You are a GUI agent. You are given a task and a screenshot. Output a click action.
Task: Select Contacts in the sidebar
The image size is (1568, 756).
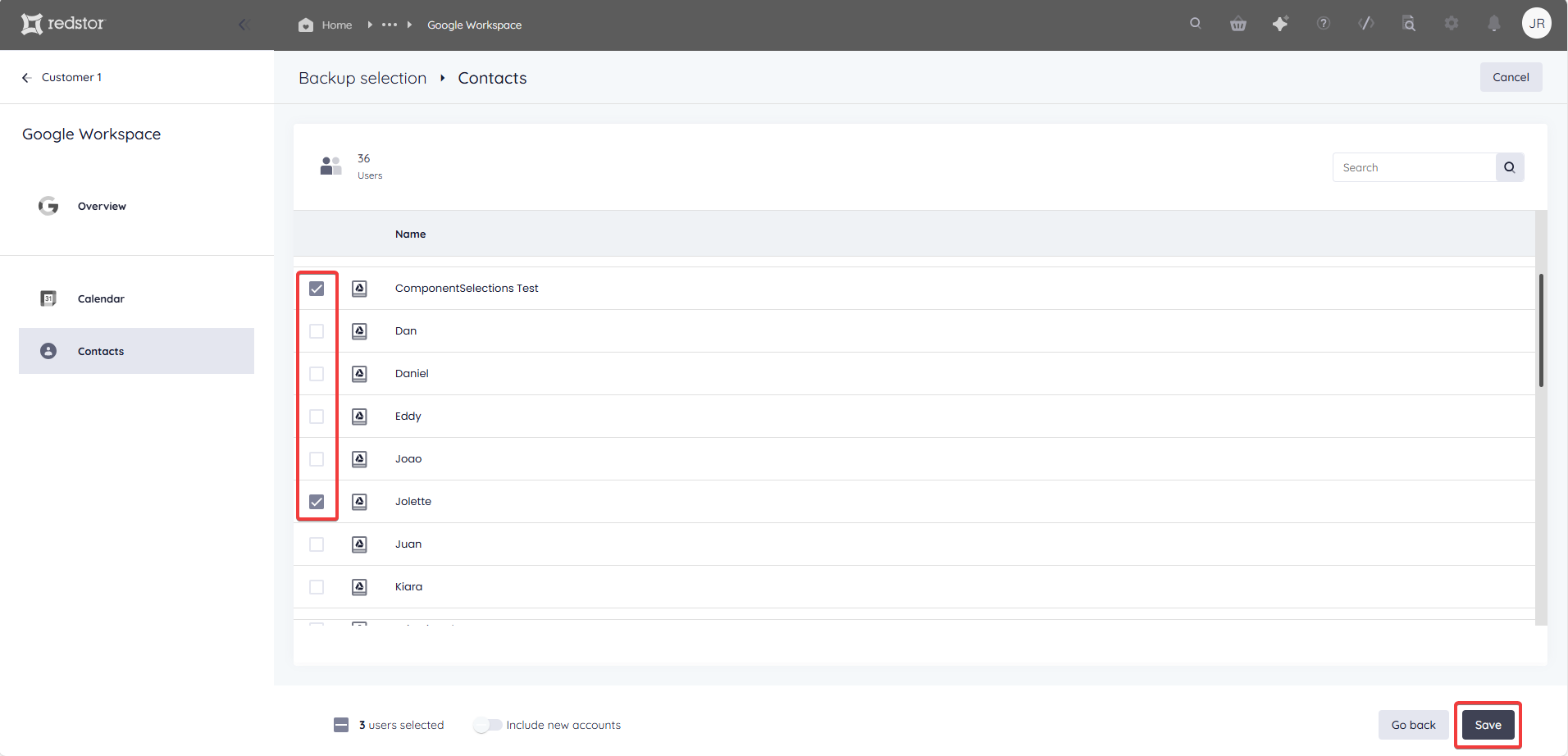click(x=136, y=351)
